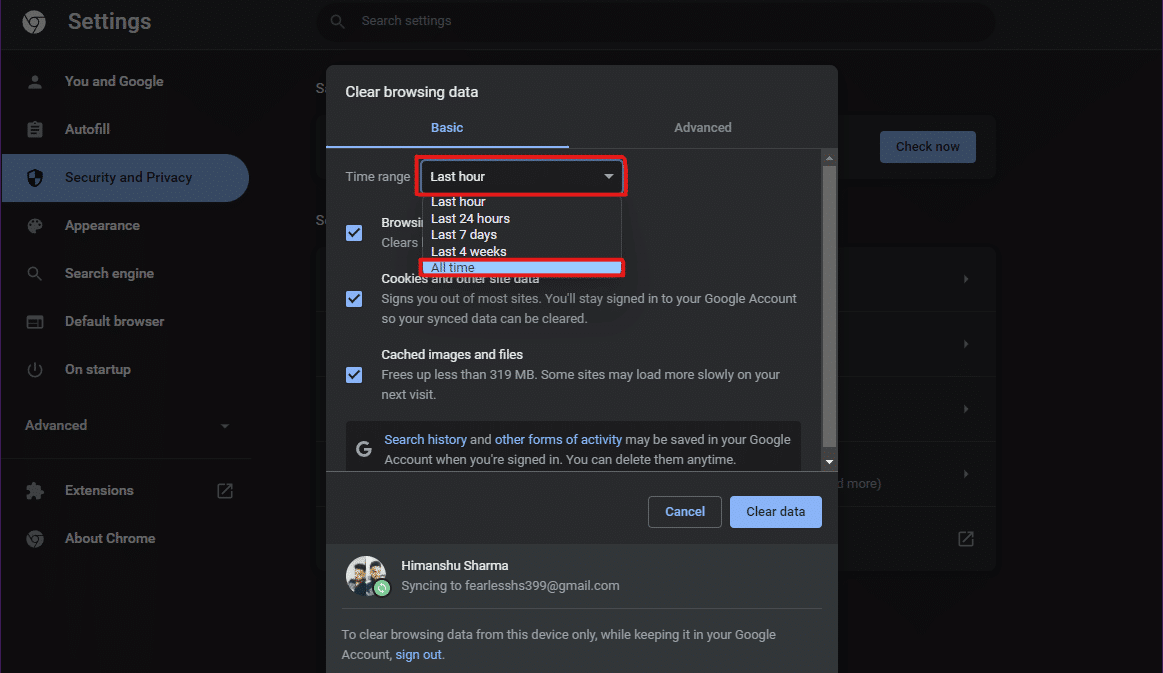The width and height of the screenshot is (1163, 673).
Task: Select Last hour option in dropdown list
Action: (x=521, y=202)
